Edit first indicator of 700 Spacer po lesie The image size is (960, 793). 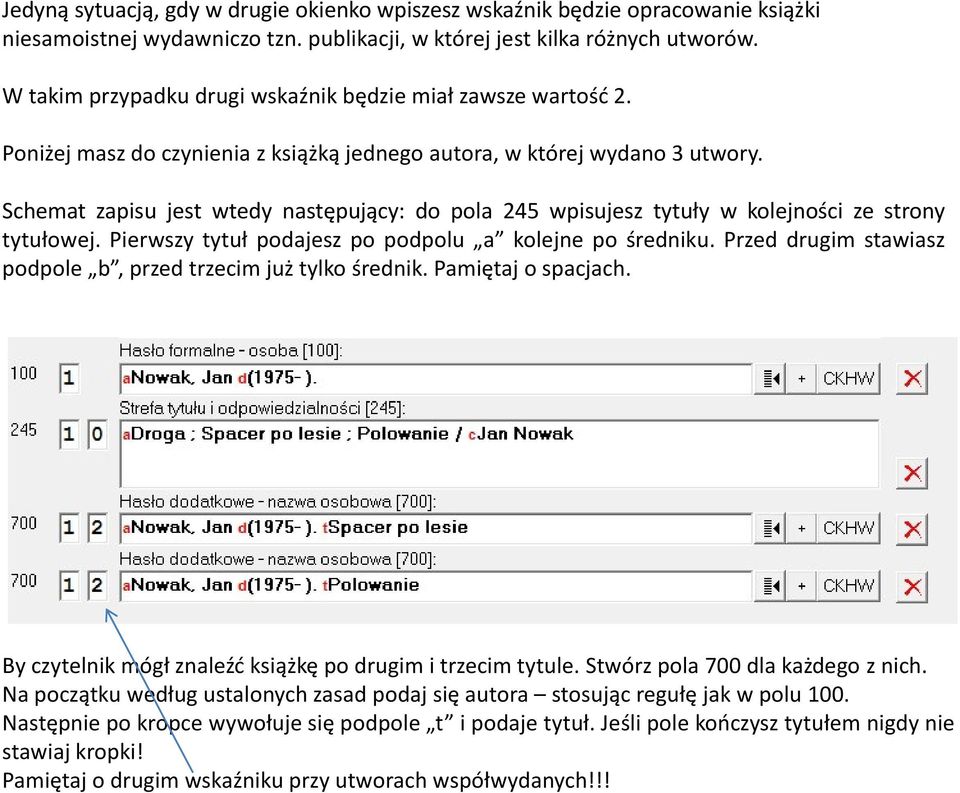click(69, 528)
